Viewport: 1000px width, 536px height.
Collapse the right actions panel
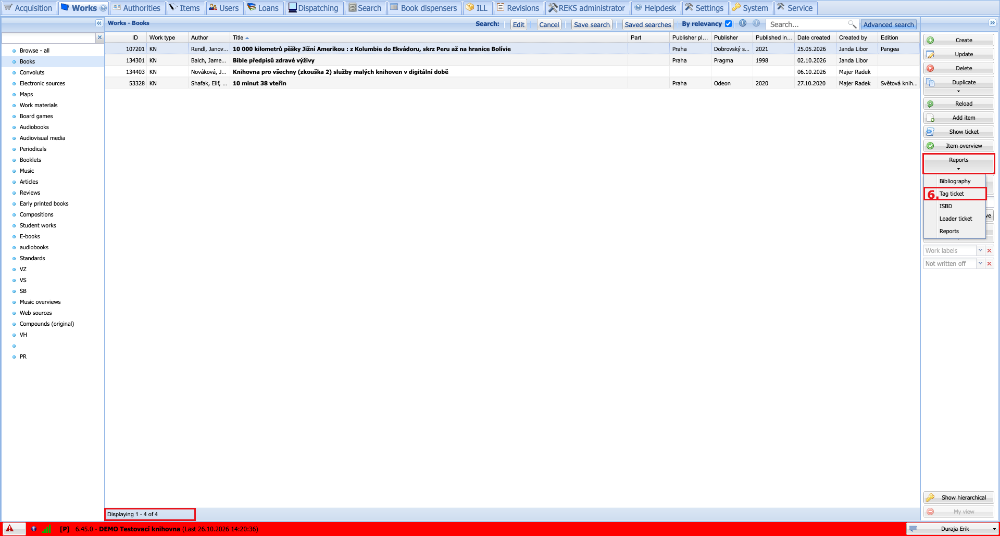(993, 23)
